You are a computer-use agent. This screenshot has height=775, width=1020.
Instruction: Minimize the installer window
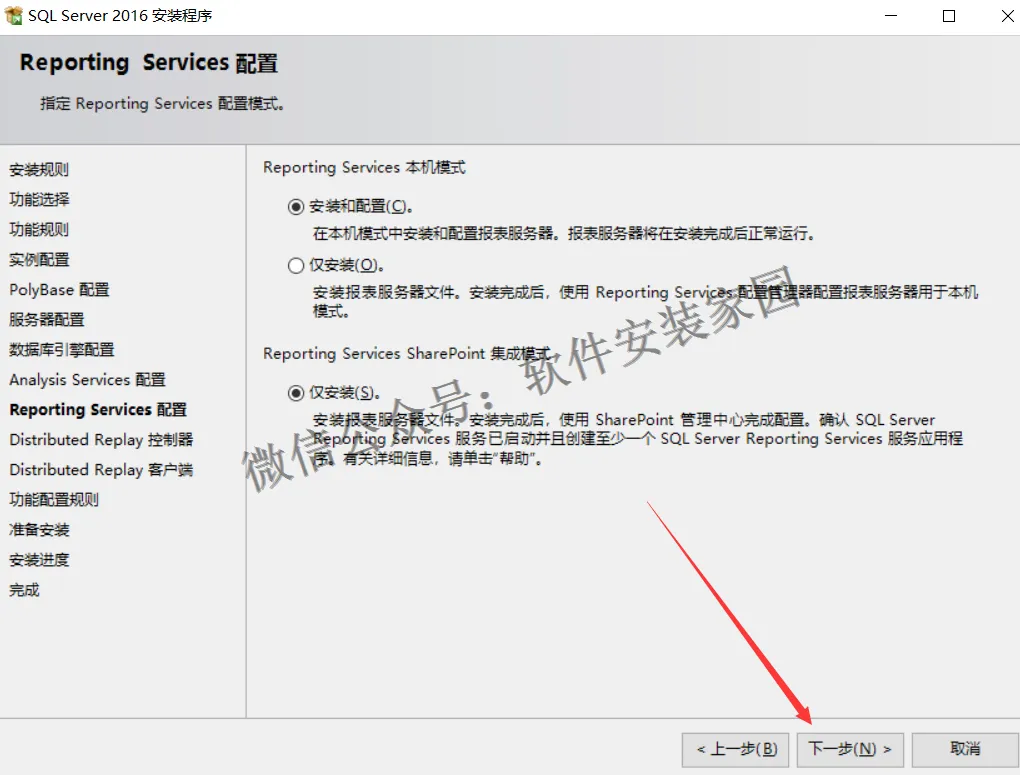pos(891,16)
